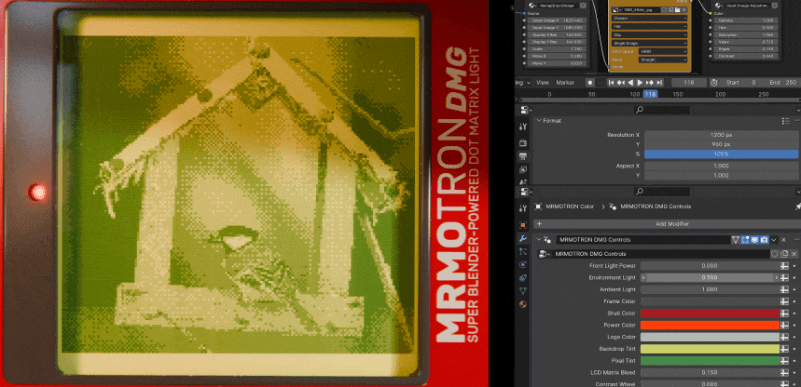Viewport: 801px width, 387px height.
Task: Toggle modifier Edit Mode display icon
Action: click(745, 239)
